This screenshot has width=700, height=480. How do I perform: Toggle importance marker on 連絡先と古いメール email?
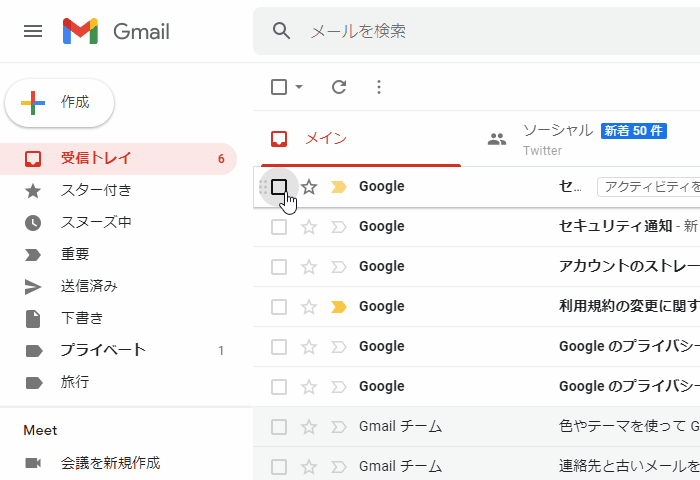coord(339,467)
